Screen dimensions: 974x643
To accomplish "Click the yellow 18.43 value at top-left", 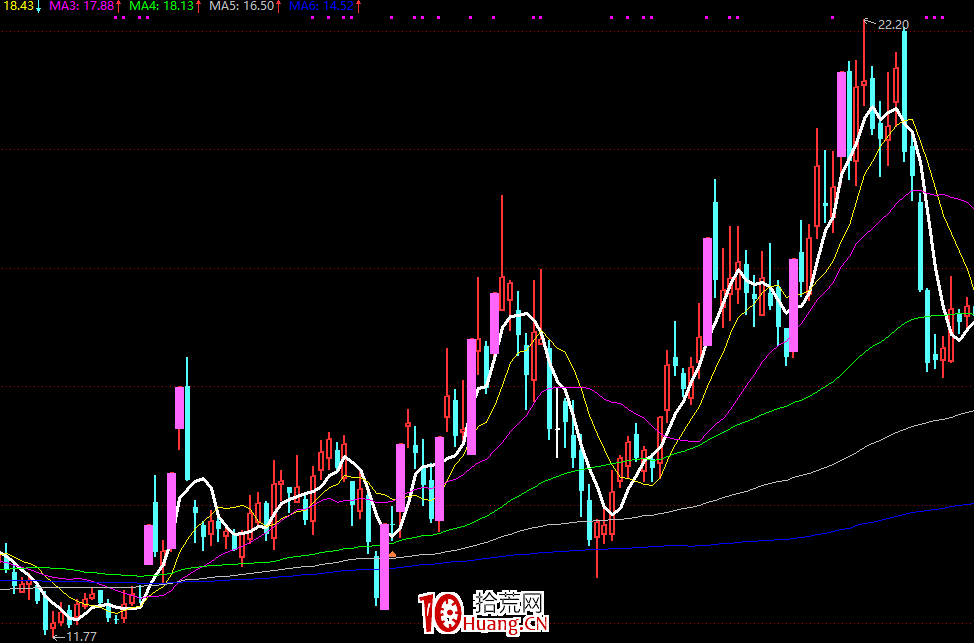I will point(17,6).
